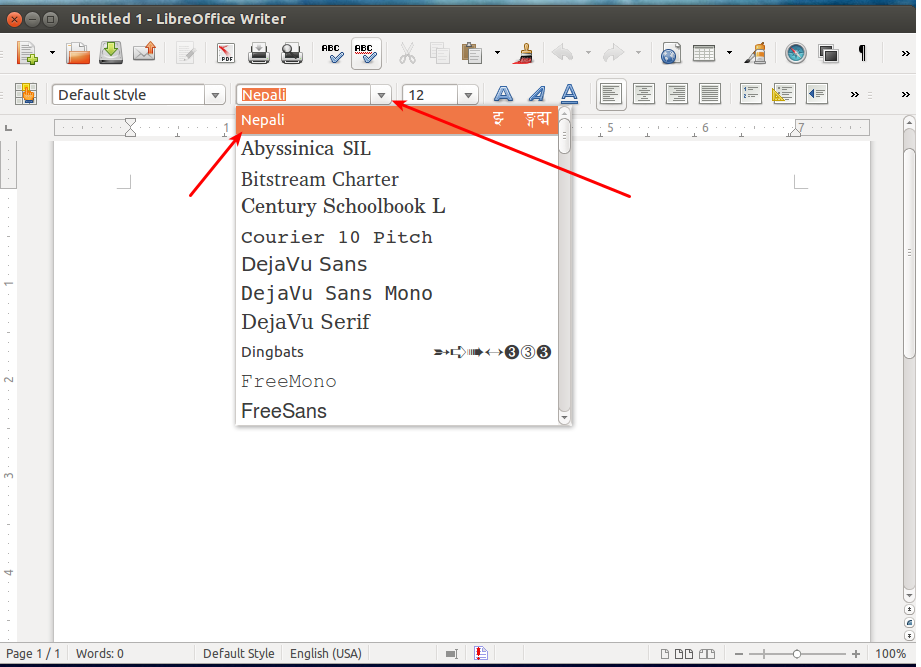This screenshot has width=921, height=667.
Task: Toggle AutoSpellcheck
Action: (367, 53)
